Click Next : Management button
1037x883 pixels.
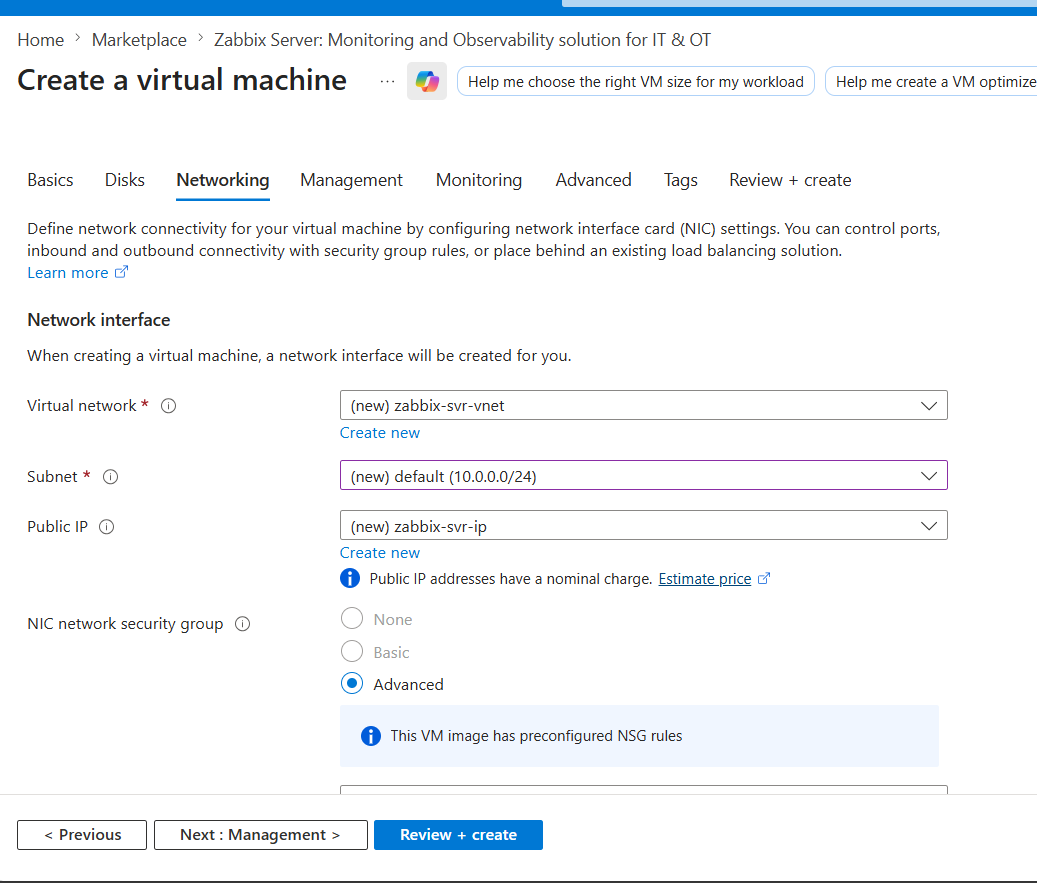(261, 835)
